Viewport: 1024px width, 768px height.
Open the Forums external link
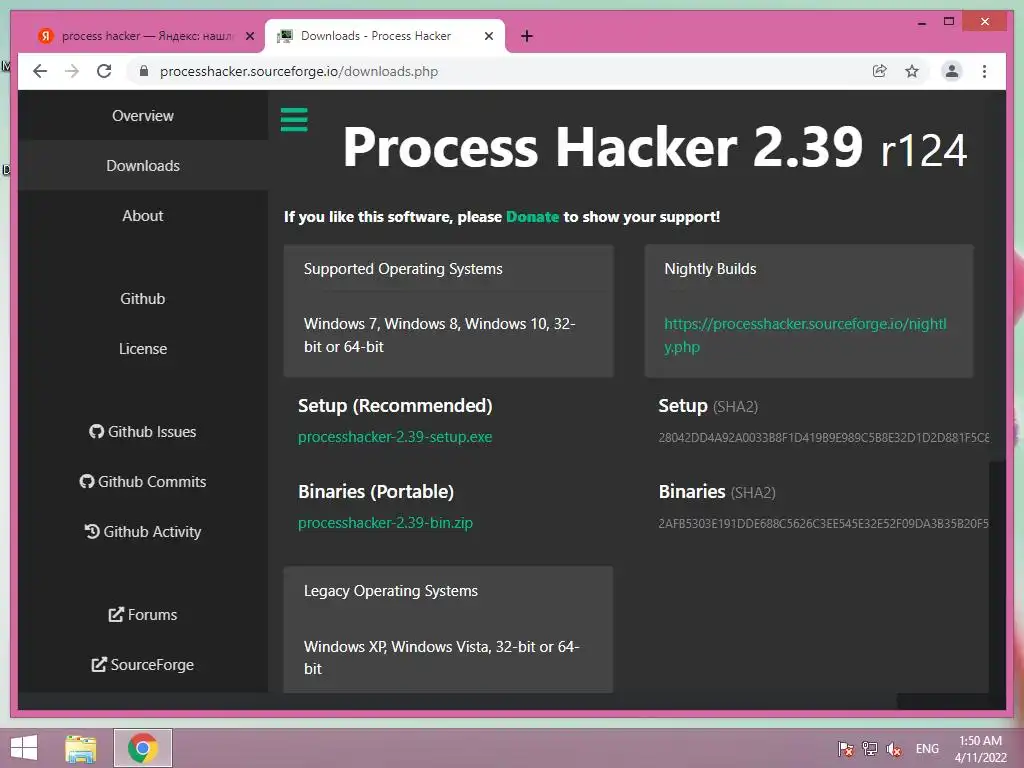coord(142,615)
